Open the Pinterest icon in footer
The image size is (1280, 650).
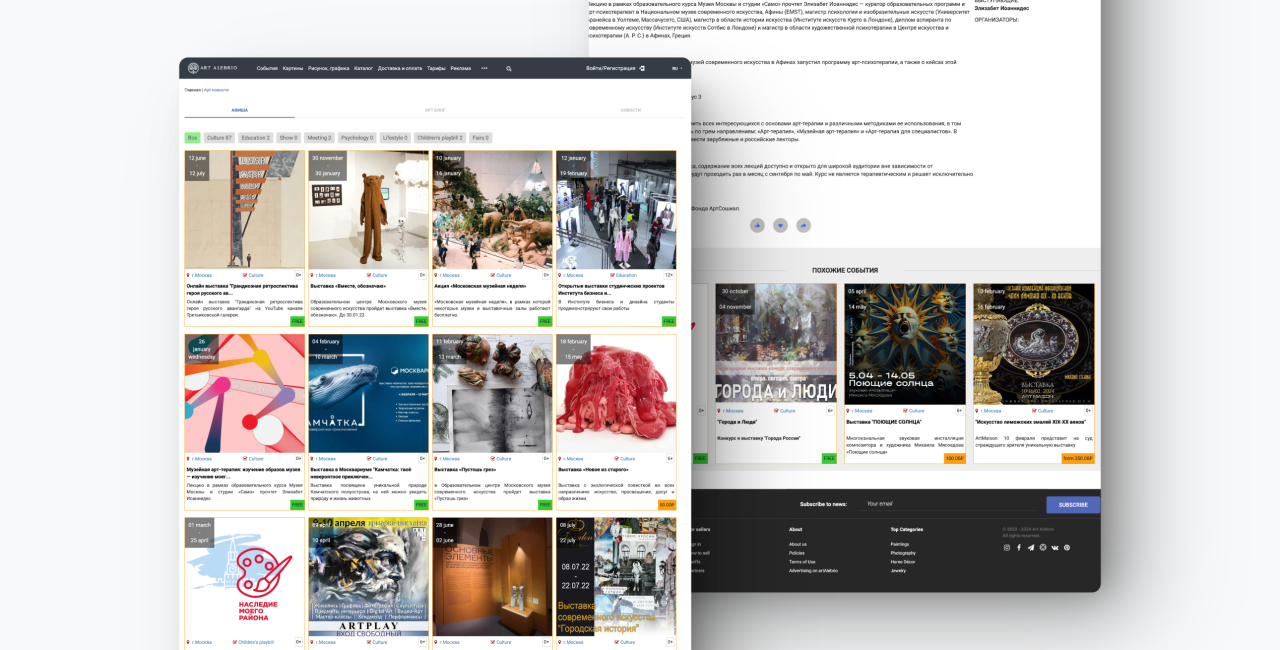1066,547
